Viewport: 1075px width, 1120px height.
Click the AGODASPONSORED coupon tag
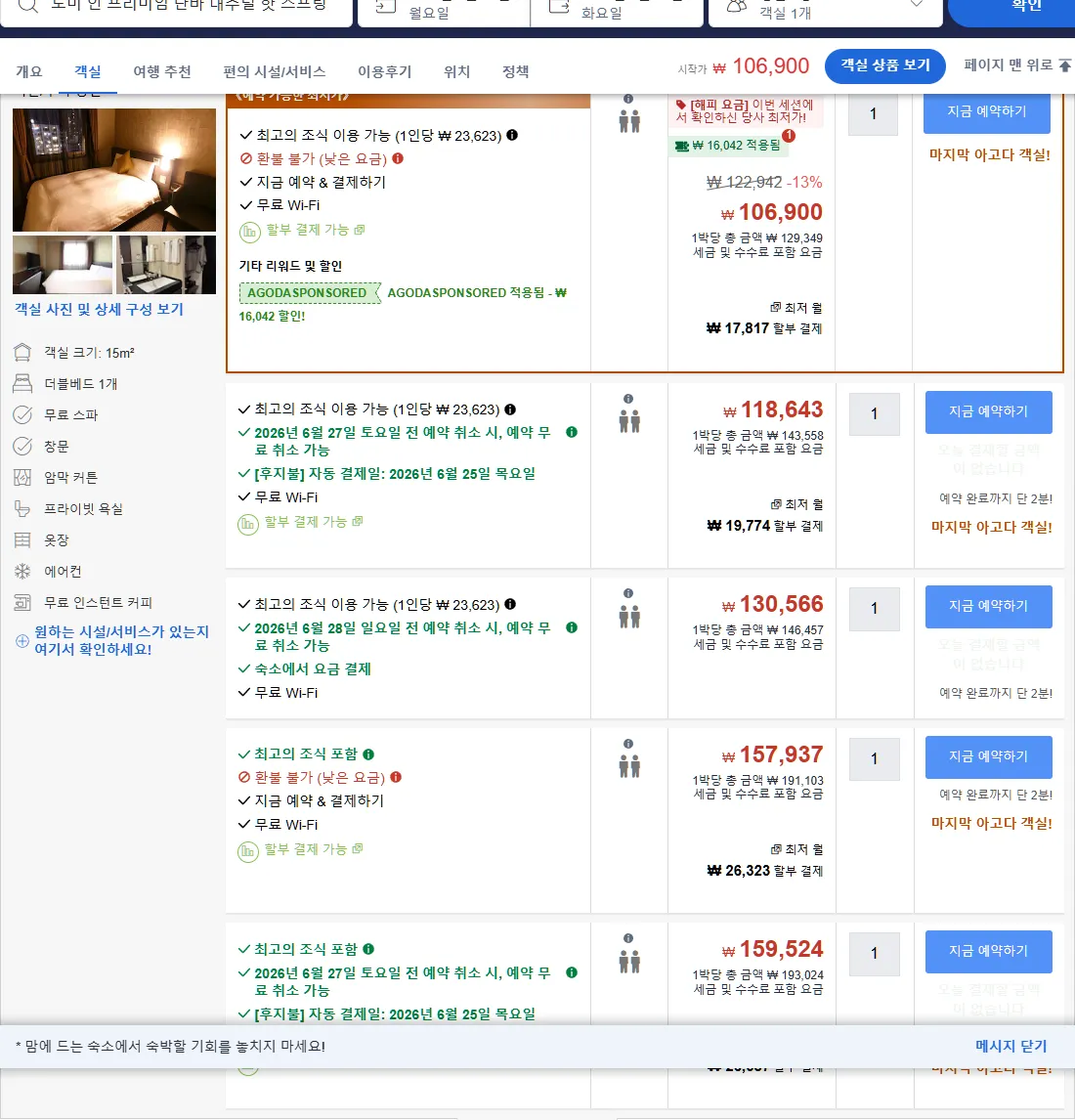tap(308, 293)
